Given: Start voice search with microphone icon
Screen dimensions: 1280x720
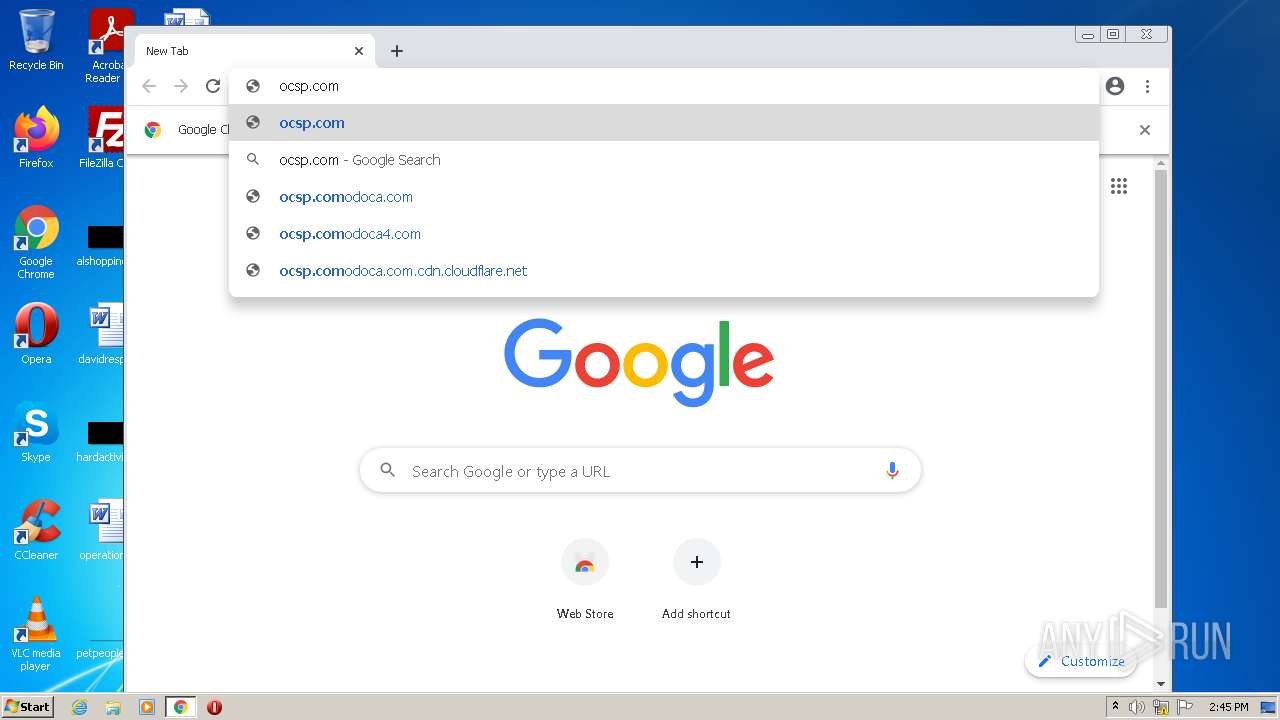Looking at the screenshot, I should 892,471.
